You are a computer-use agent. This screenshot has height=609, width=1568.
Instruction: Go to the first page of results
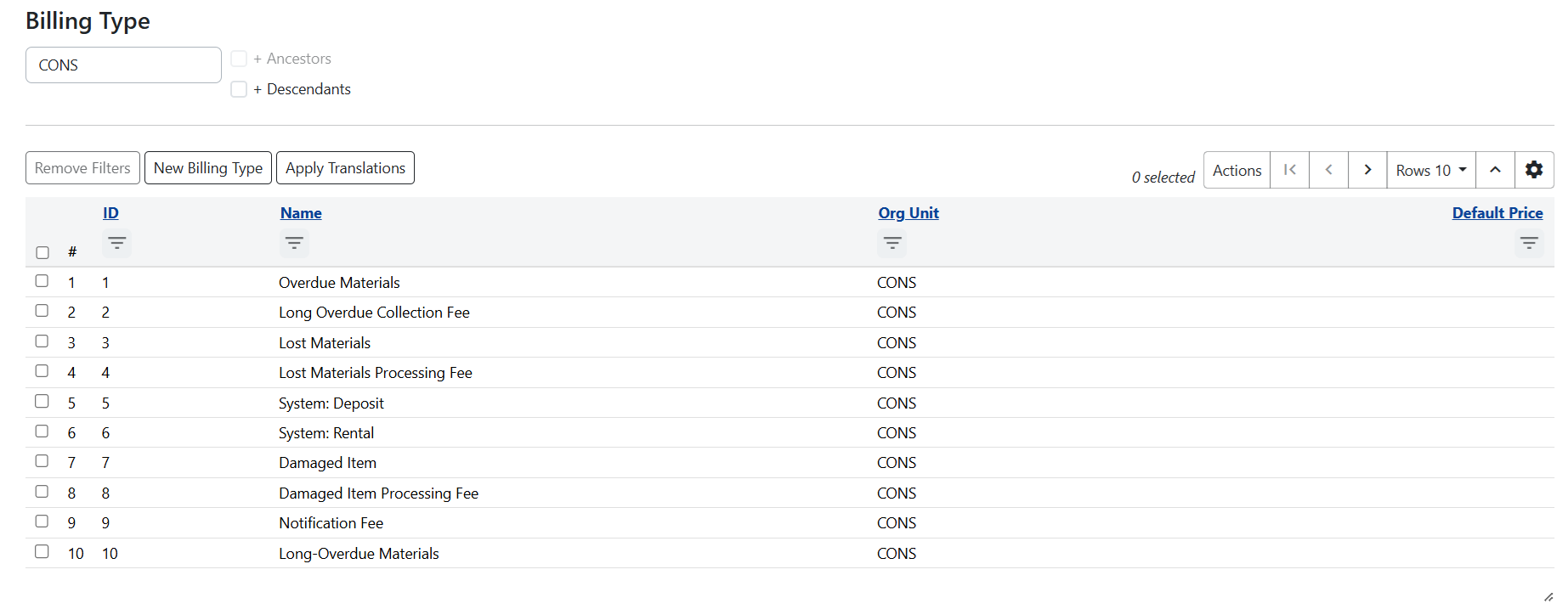pyautogui.click(x=1289, y=170)
